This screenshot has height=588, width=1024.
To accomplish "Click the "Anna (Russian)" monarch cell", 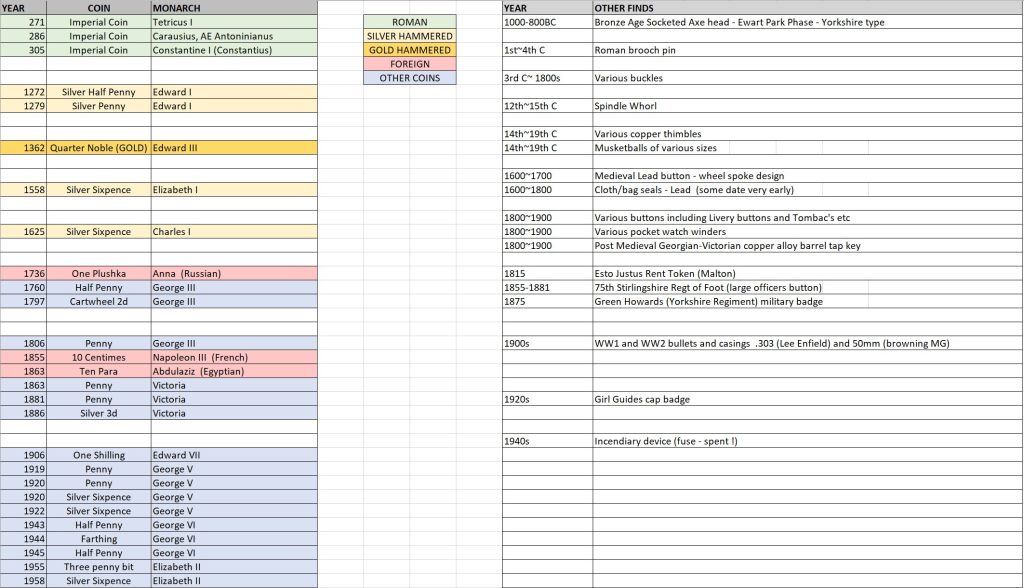I will coord(234,274).
